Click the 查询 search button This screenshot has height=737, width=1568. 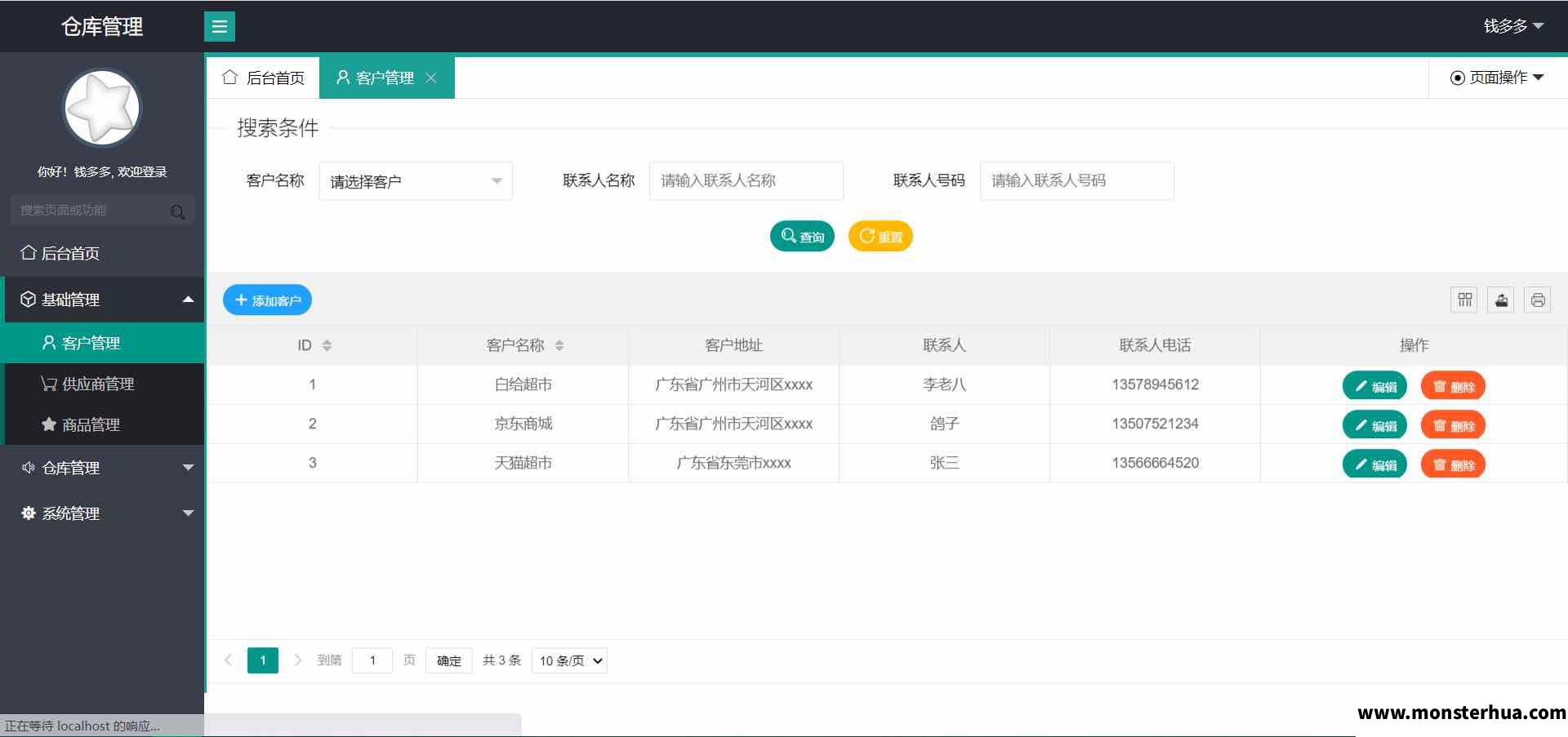802,237
